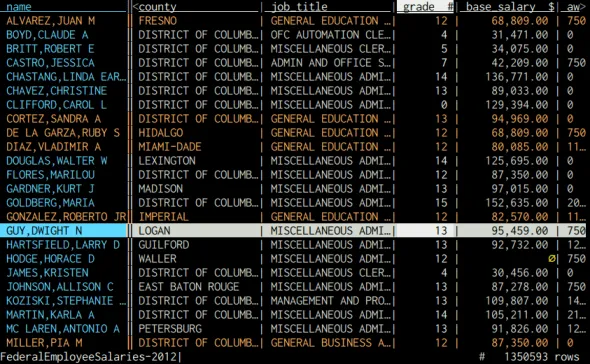The image size is (590, 364).
Task: Click the FRESNO county cell
Action: click(x=157, y=21)
